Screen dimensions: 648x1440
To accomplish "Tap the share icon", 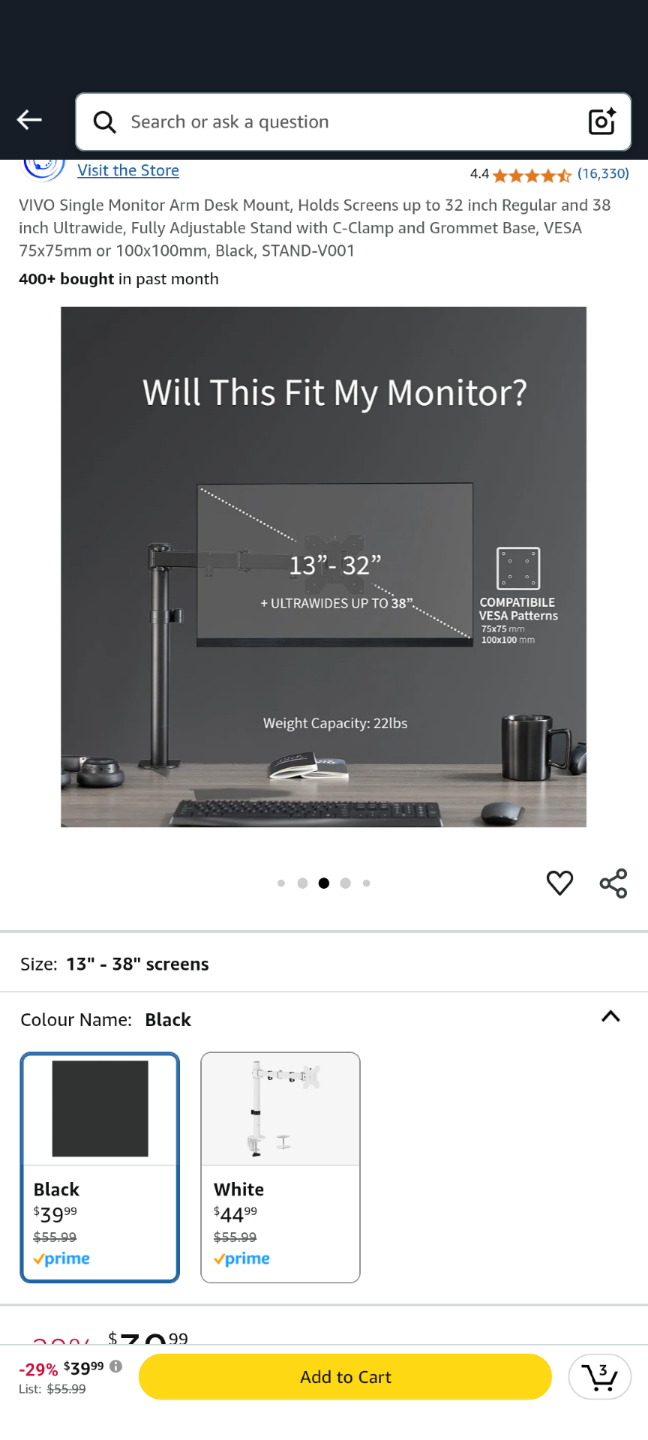I will pyautogui.click(x=613, y=883).
